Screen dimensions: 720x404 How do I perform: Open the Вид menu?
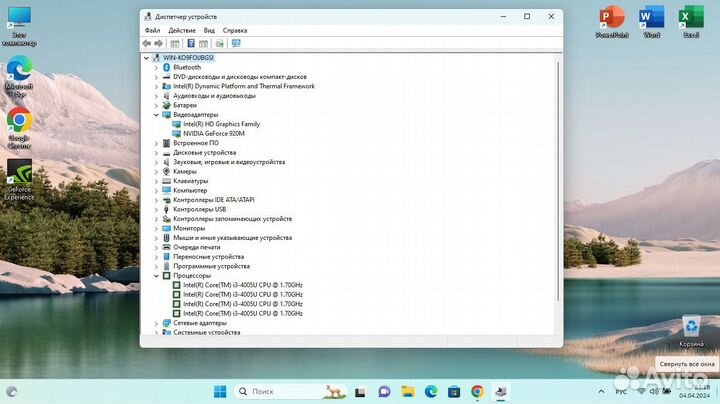point(209,30)
